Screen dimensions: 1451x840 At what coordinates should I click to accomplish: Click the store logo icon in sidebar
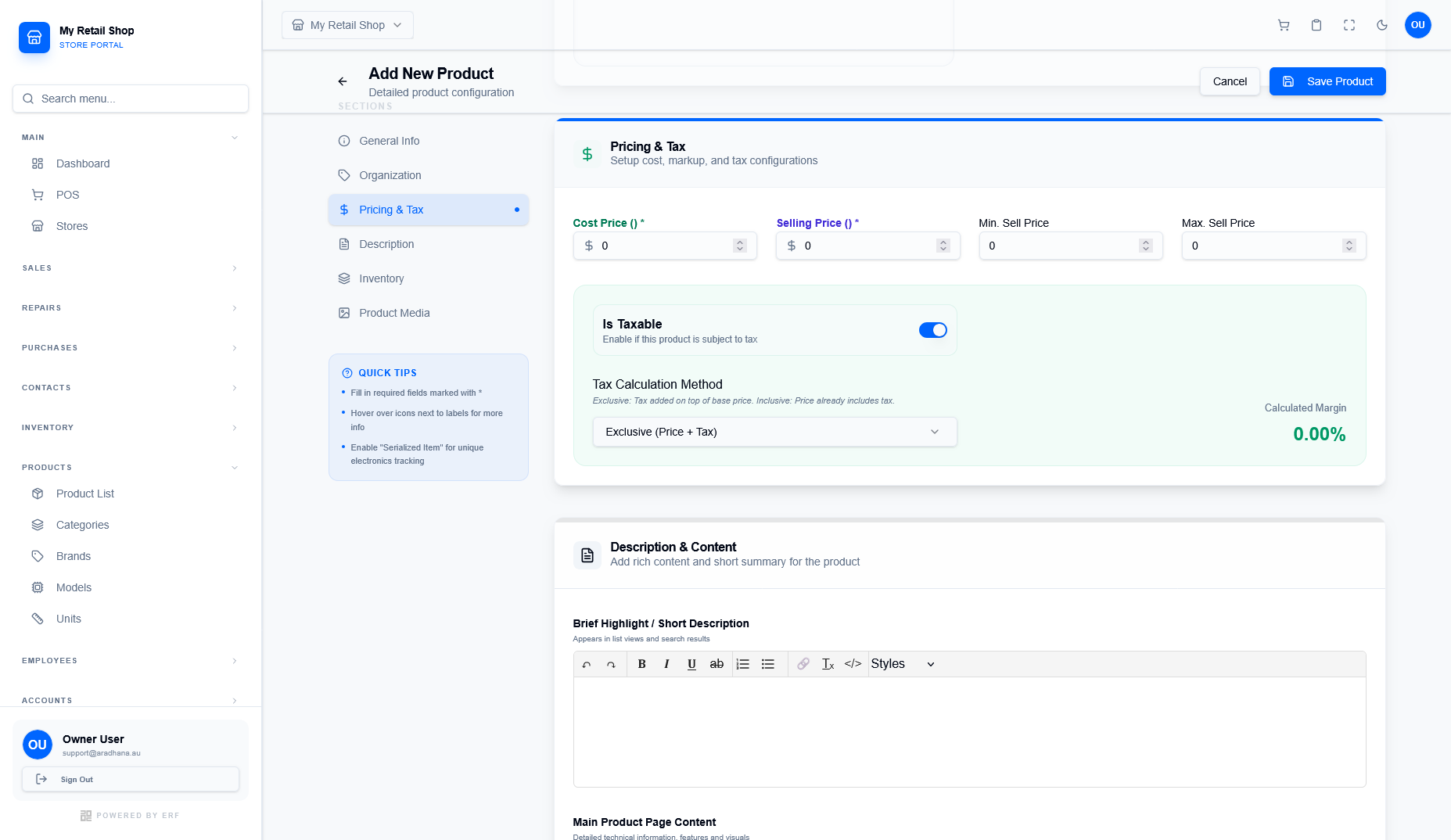pos(34,37)
